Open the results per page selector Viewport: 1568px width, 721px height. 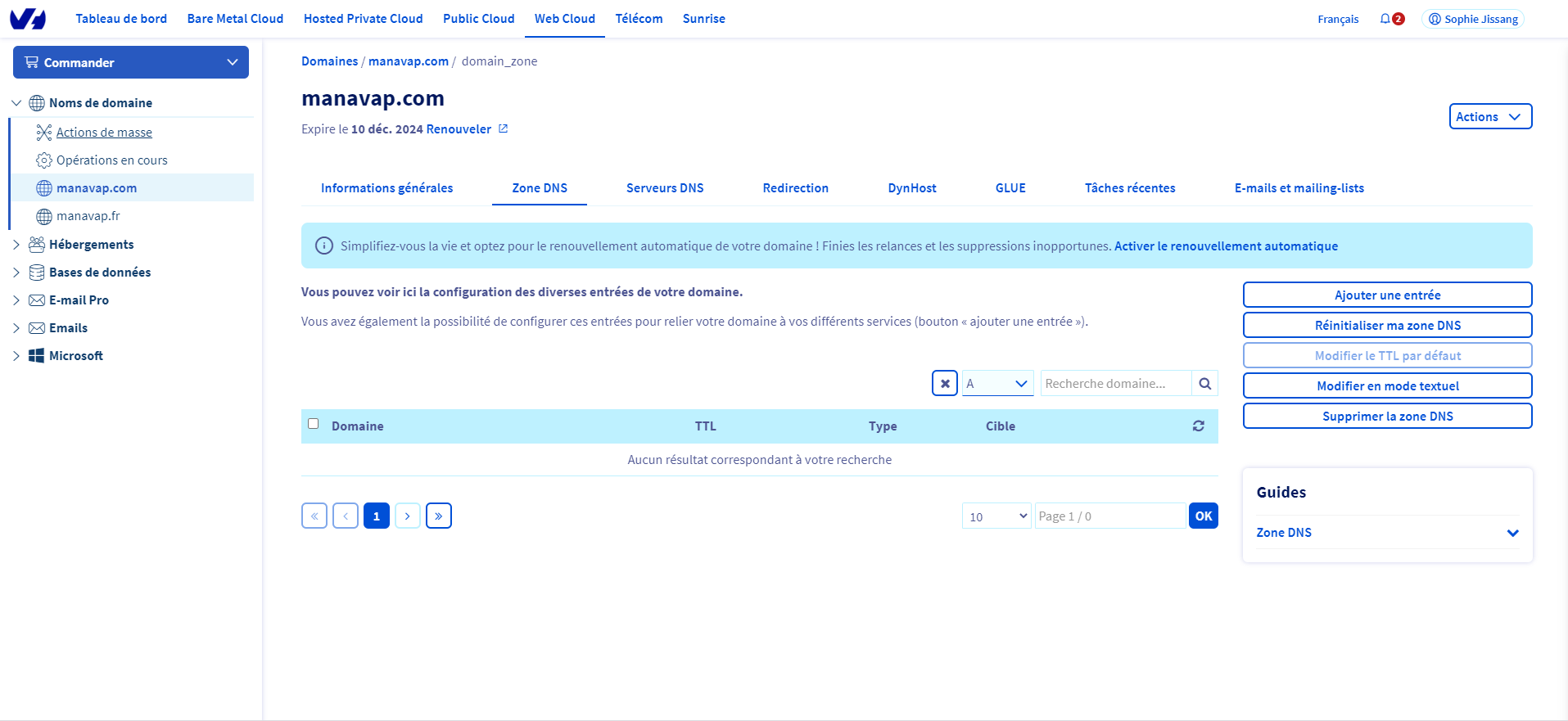(996, 516)
